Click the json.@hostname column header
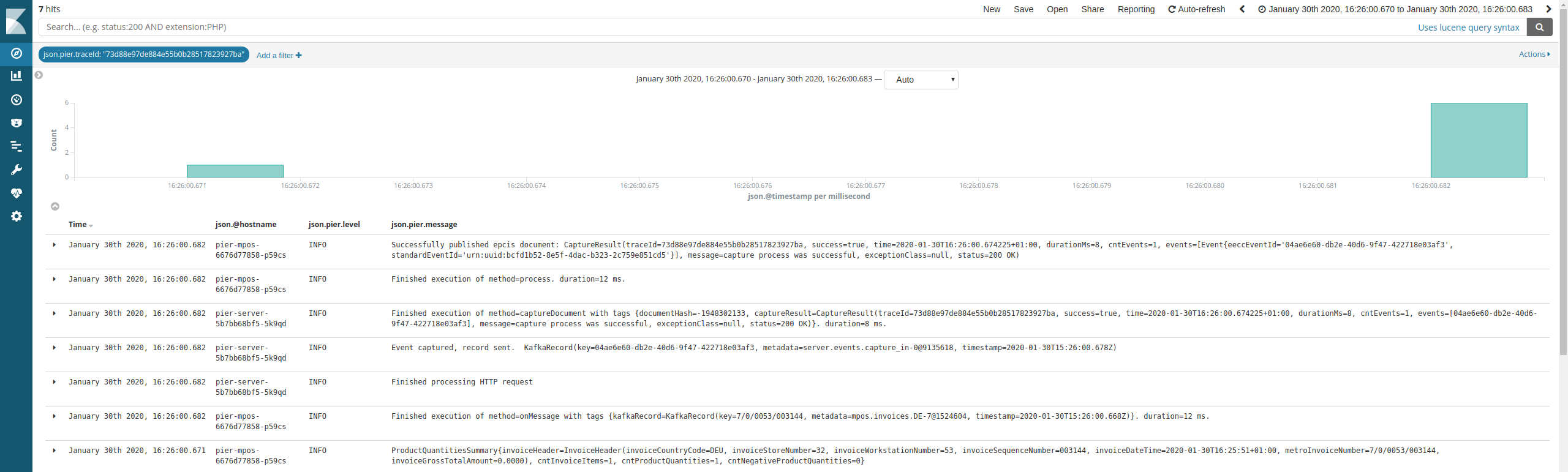 [246, 225]
